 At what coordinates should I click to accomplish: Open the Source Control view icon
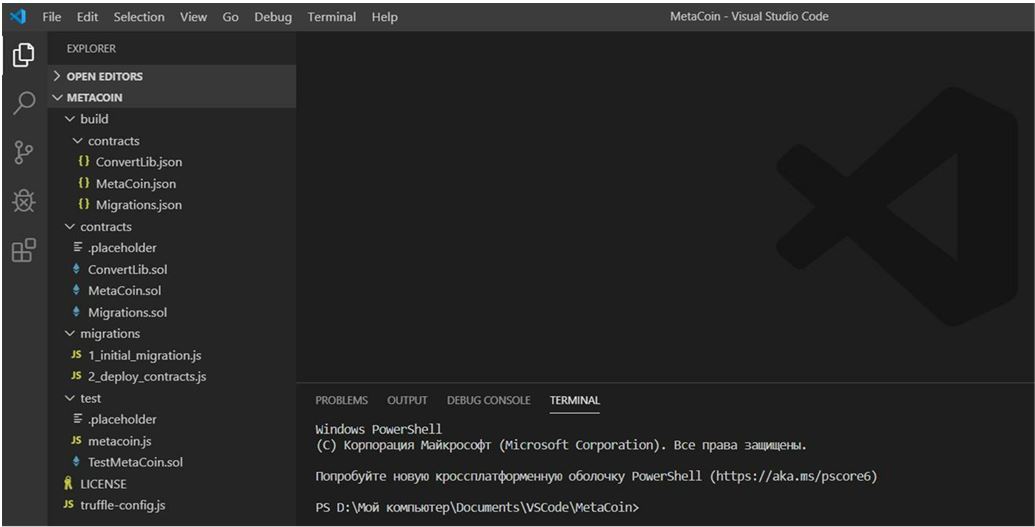(23, 152)
